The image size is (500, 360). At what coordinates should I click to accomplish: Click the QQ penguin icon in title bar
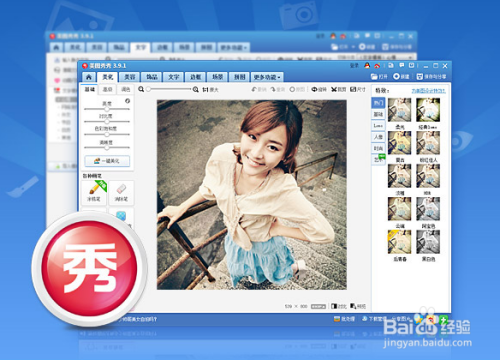click(x=367, y=65)
